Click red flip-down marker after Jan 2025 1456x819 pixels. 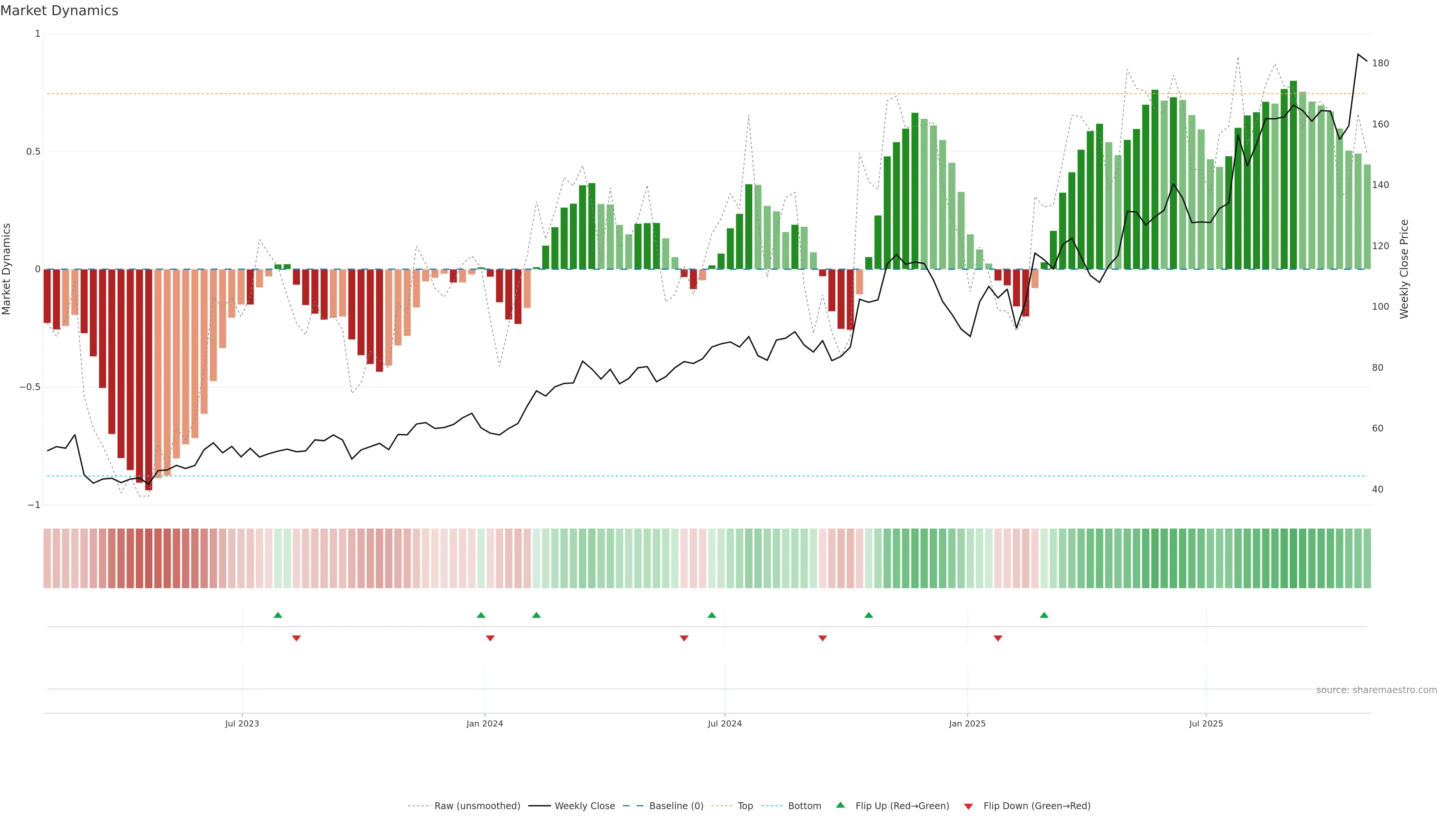[998, 638]
